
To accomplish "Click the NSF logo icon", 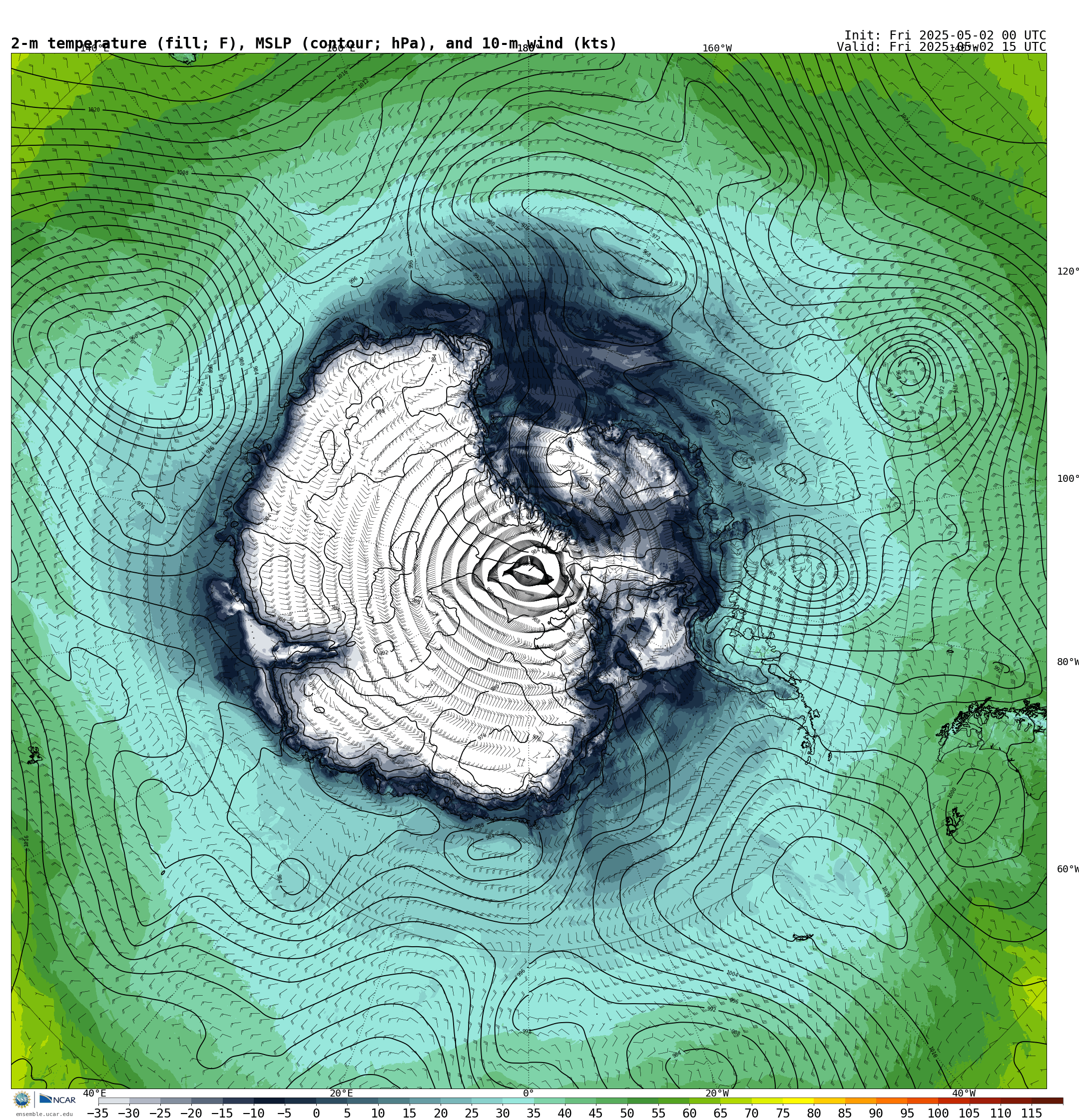I will coord(21,1100).
